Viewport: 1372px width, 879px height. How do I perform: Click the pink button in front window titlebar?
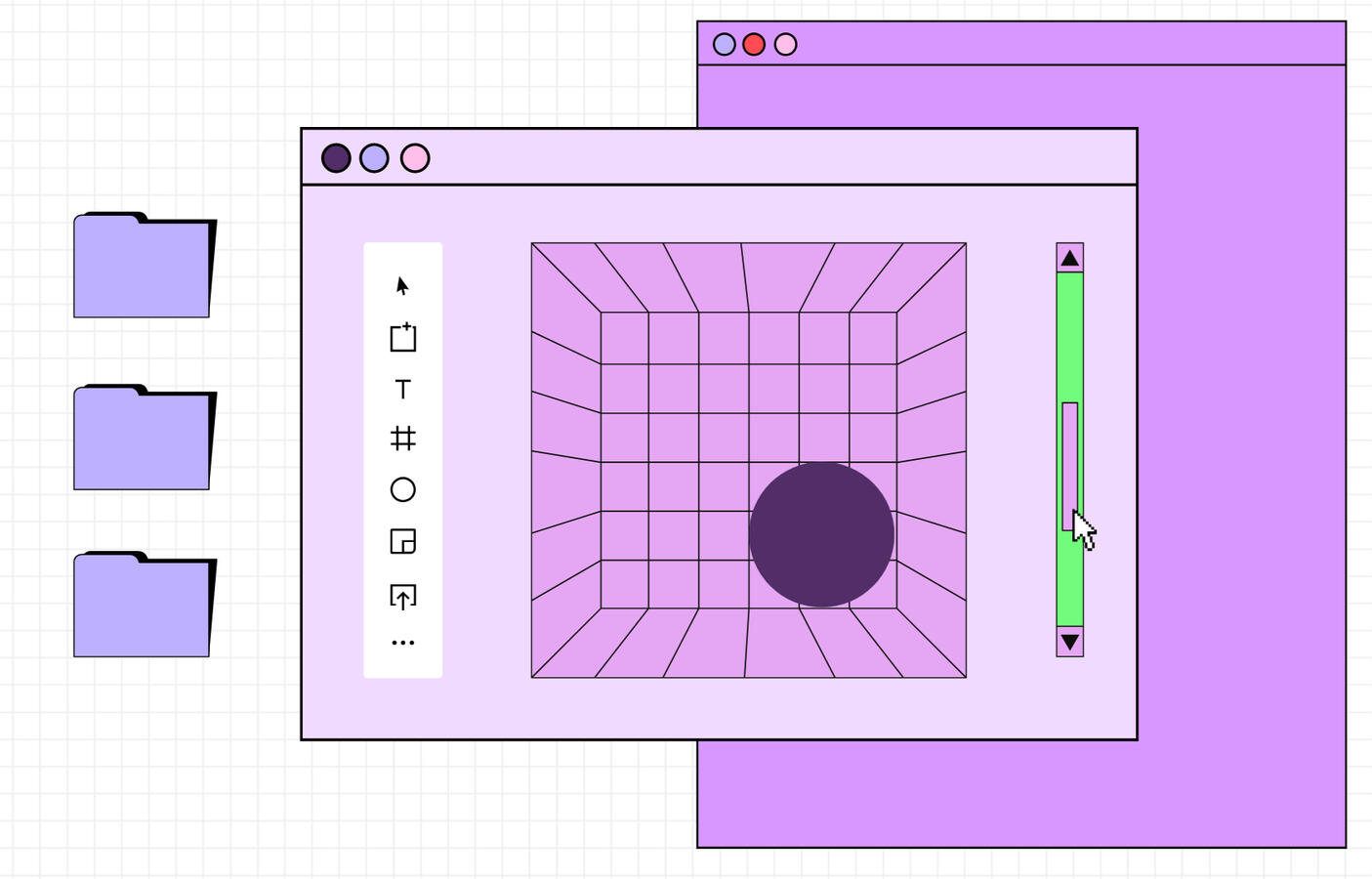pyautogui.click(x=415, y=158)
